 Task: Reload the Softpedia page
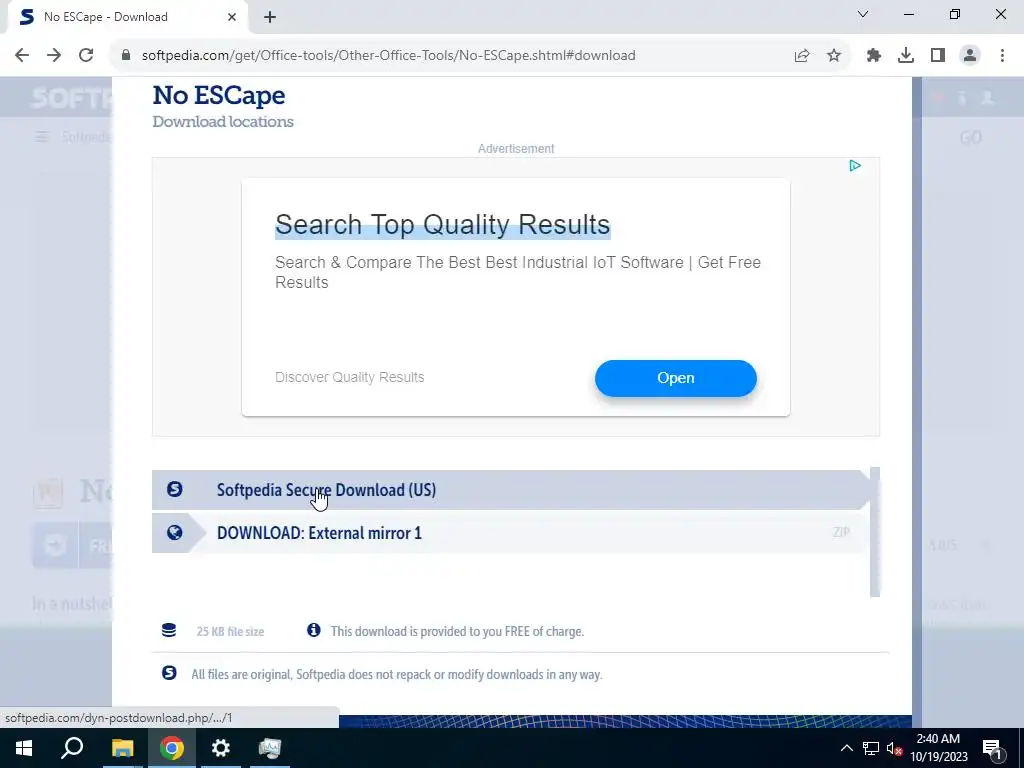coord(86,56)
